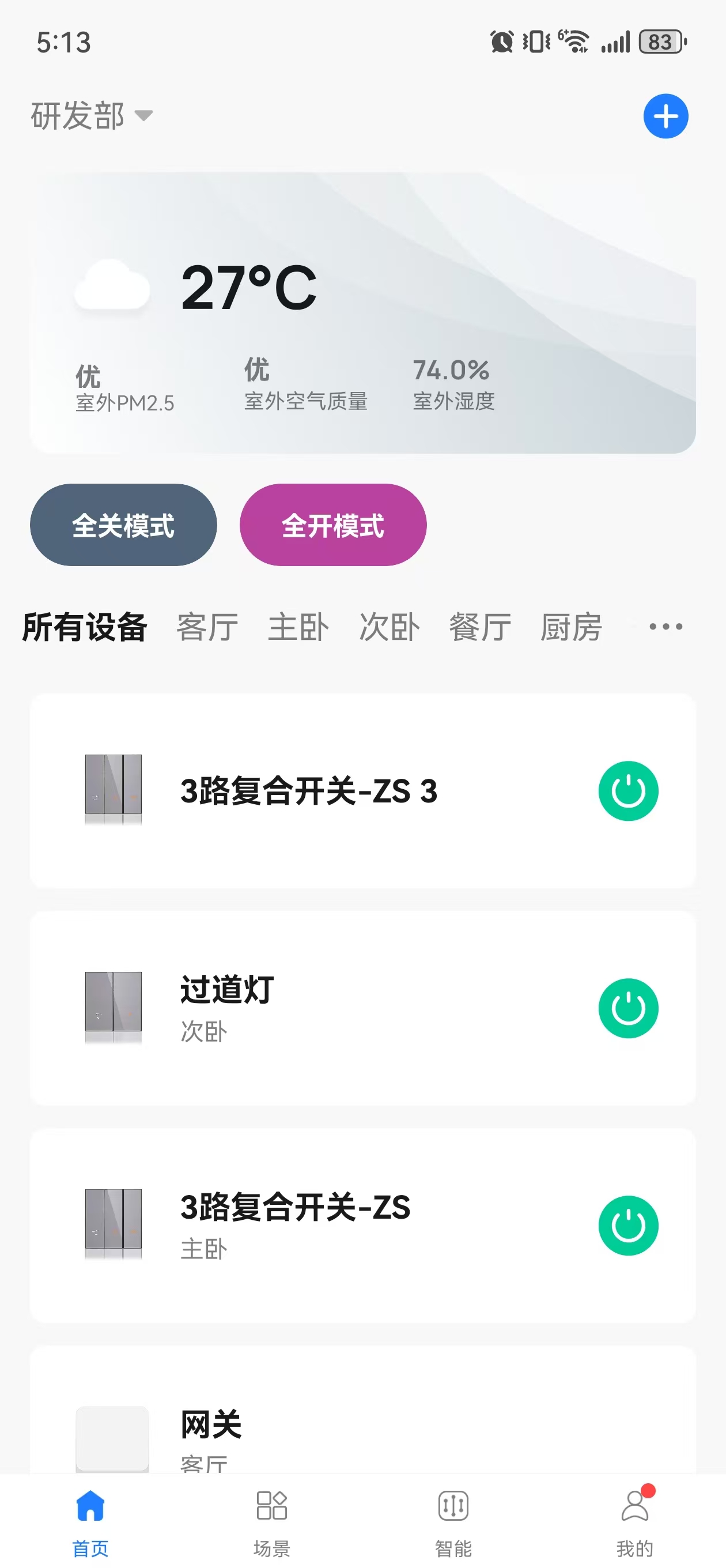The width and height of the screenshot is (726, 1568).
Task: Switch to the 主卧 room tab
Action: [x=298, y=627]
